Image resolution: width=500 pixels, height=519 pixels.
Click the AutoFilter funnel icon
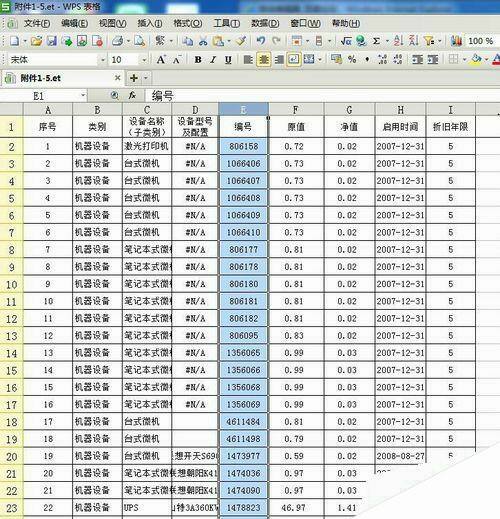(429, 41)
